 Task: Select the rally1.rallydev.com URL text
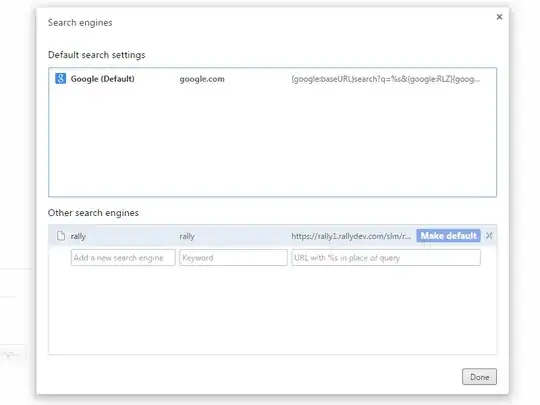351,236
